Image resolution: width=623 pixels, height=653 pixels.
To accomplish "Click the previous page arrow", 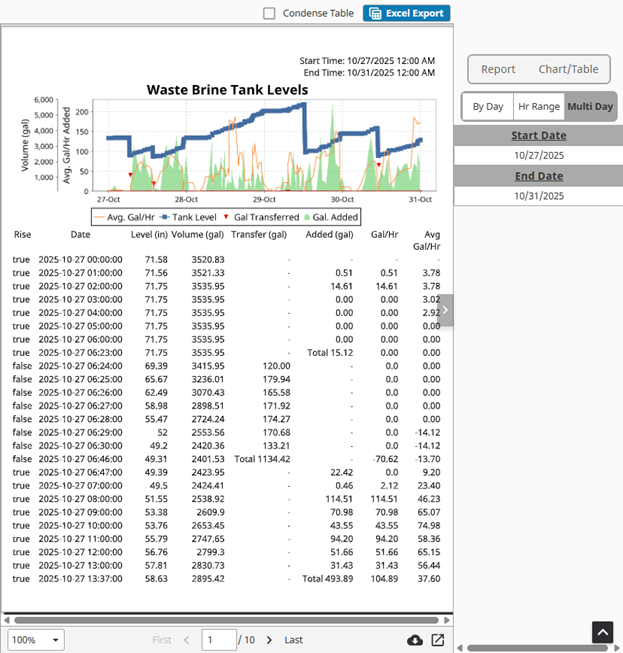I will pyautogui.click(x=186, y=640).
